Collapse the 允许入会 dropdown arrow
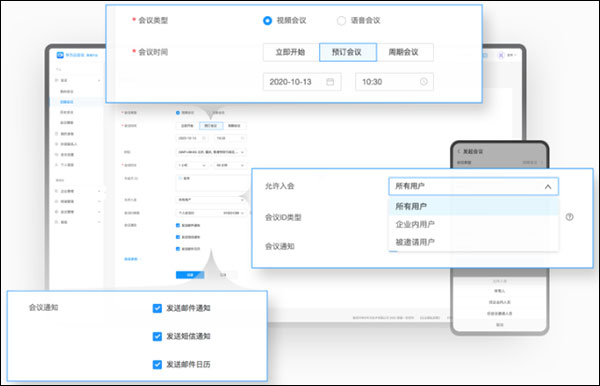 (548, 187)
